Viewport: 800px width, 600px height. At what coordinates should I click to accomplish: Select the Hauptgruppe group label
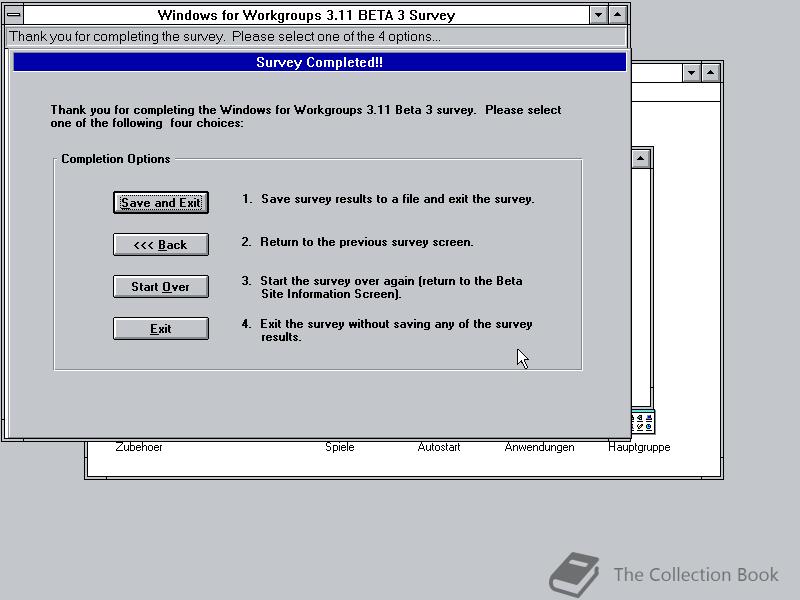point(639,447)
